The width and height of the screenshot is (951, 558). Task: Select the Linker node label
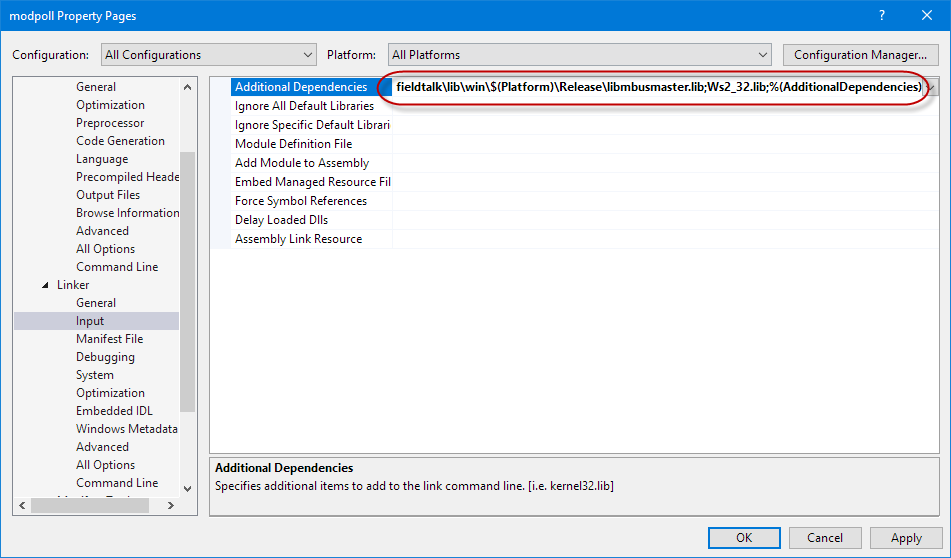coord(73,285)
